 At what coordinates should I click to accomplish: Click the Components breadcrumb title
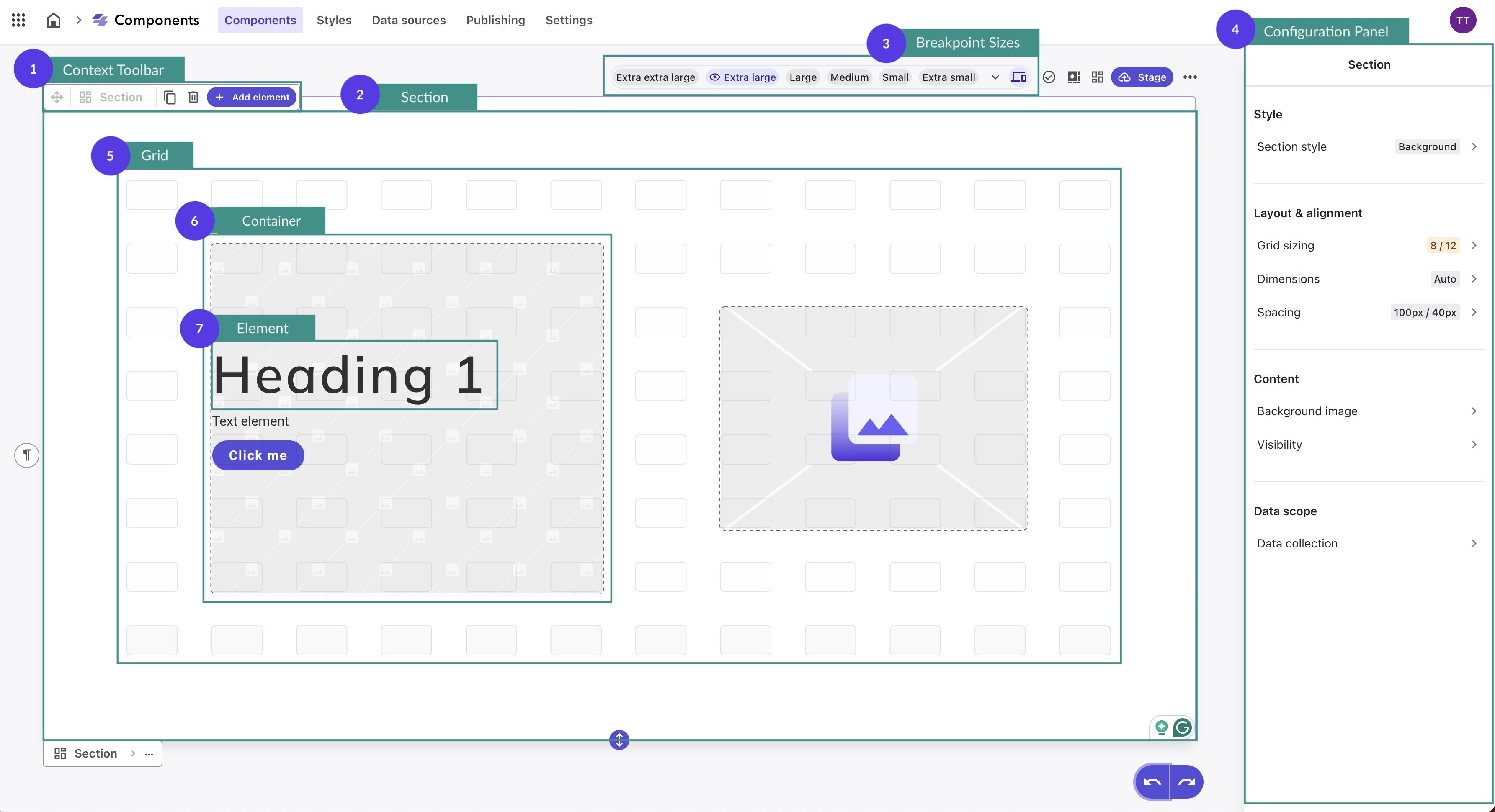pos(157,20)
